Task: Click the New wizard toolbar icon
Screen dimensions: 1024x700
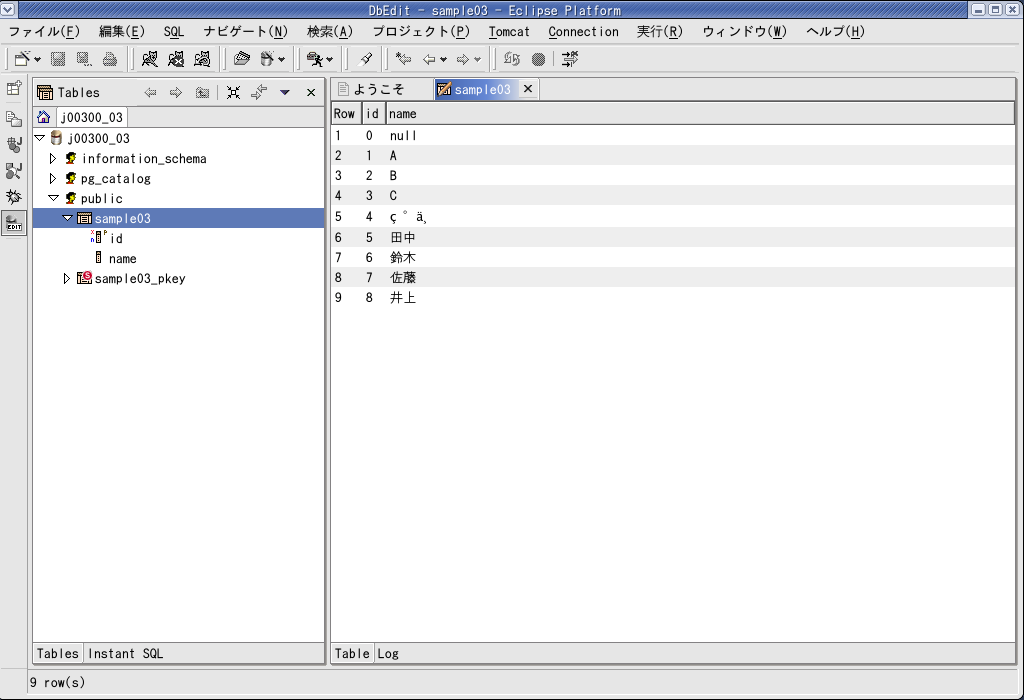Action: coord(22,59)
